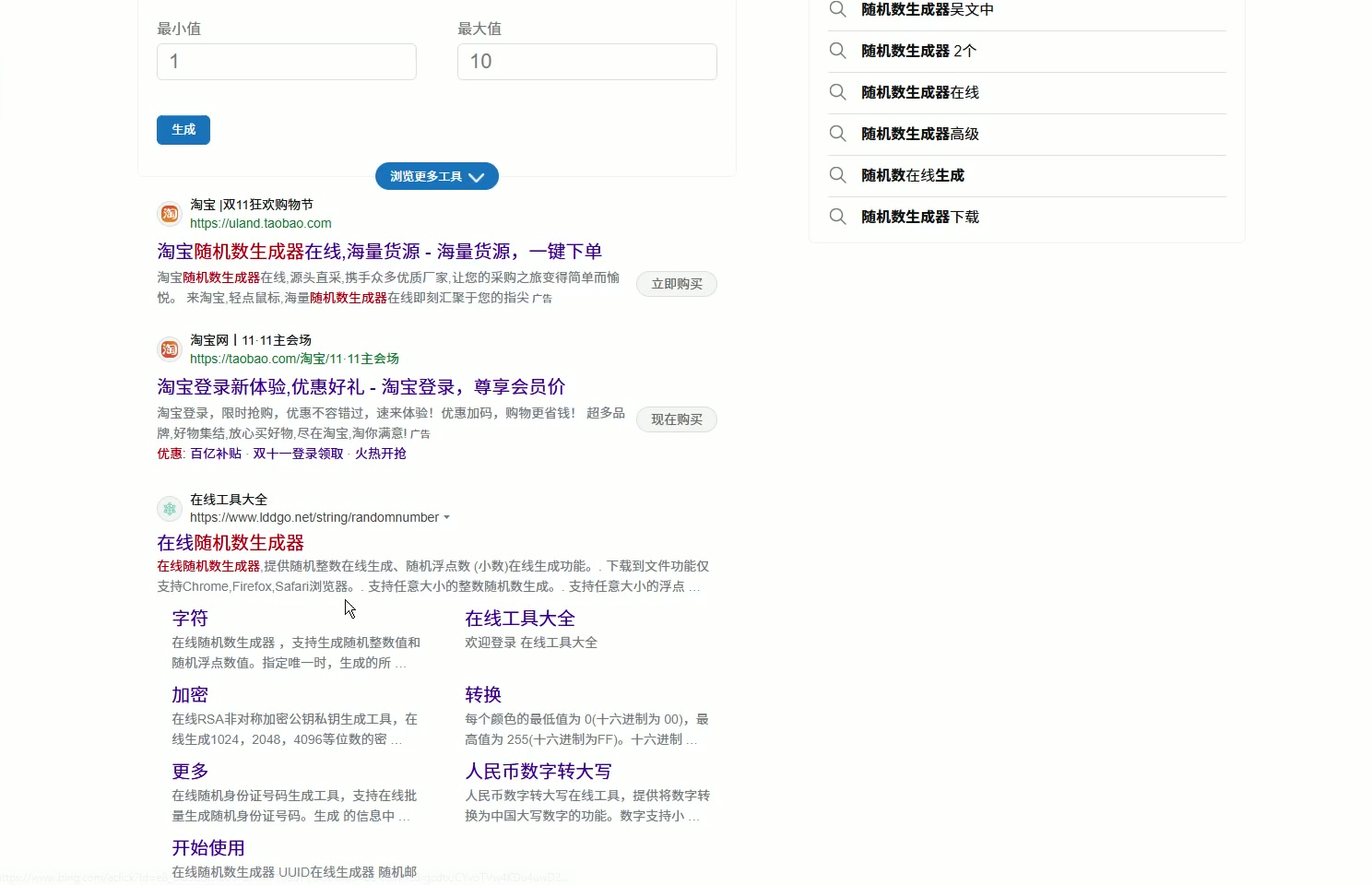Open 在线随机数生成器 result title

click(231, 543)
